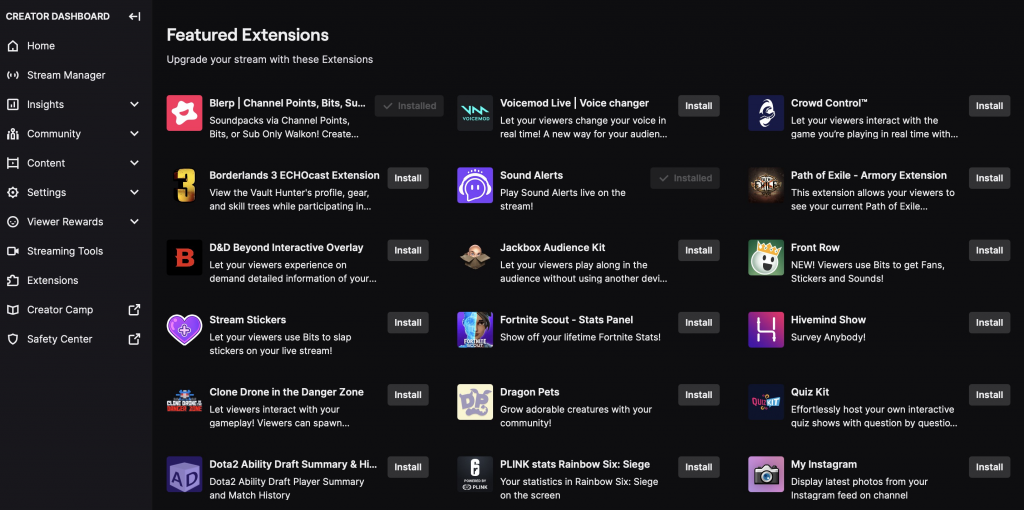1024x510 pixels.
Task: Click the Sound Alerts logo
Action: tap(475, 185)
